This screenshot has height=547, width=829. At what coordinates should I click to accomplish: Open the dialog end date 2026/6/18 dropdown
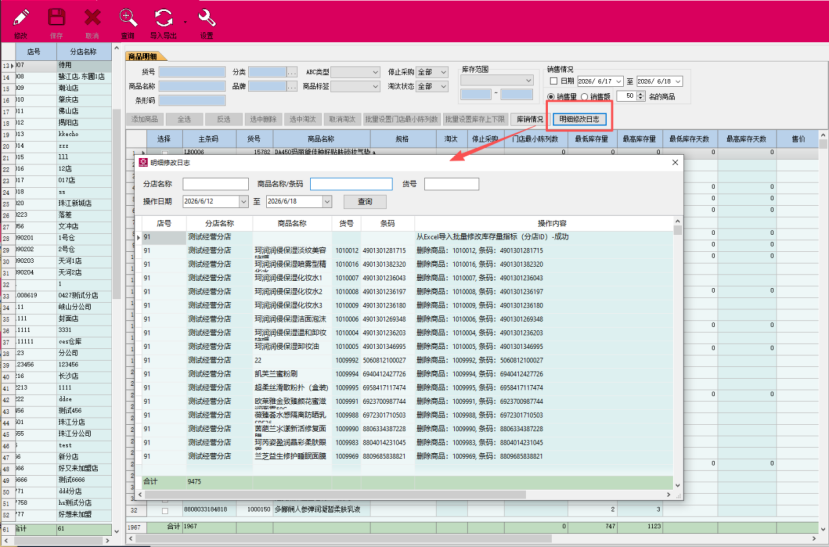click(x=327, y=201)
